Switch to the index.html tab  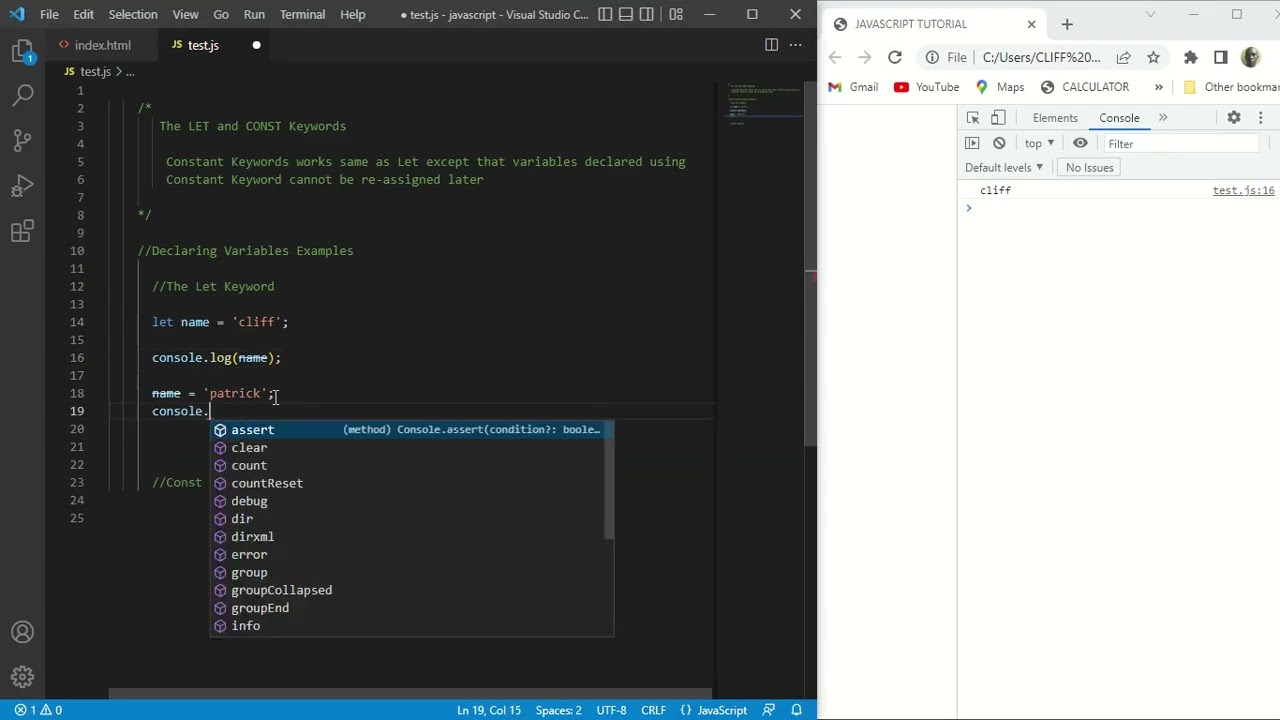102,45
